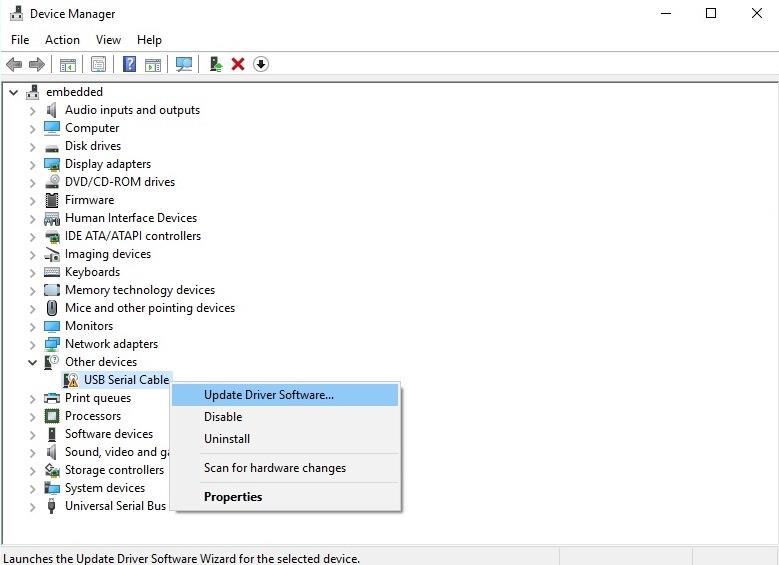Click the Back arrow toolbar icon
Viewport: 779px width, 565px height.
[14, 64]
